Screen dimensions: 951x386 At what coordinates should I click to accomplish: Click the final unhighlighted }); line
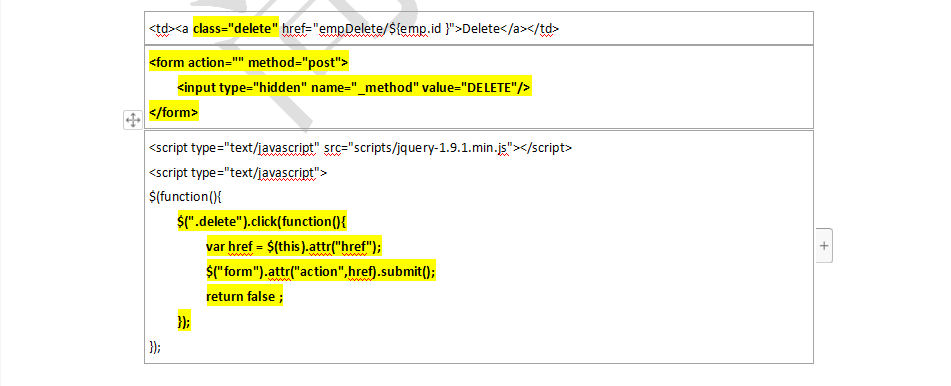tap(155, 347)
